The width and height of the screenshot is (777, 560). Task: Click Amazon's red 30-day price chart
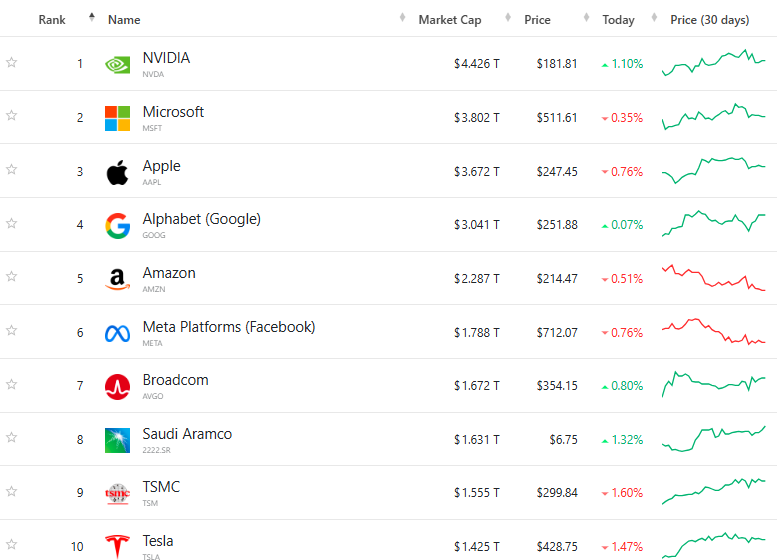713,278
